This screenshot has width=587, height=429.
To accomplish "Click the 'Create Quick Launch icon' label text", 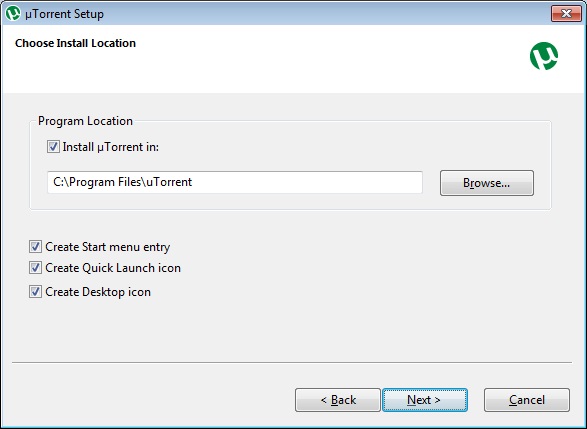I will [x=113, y=268].
